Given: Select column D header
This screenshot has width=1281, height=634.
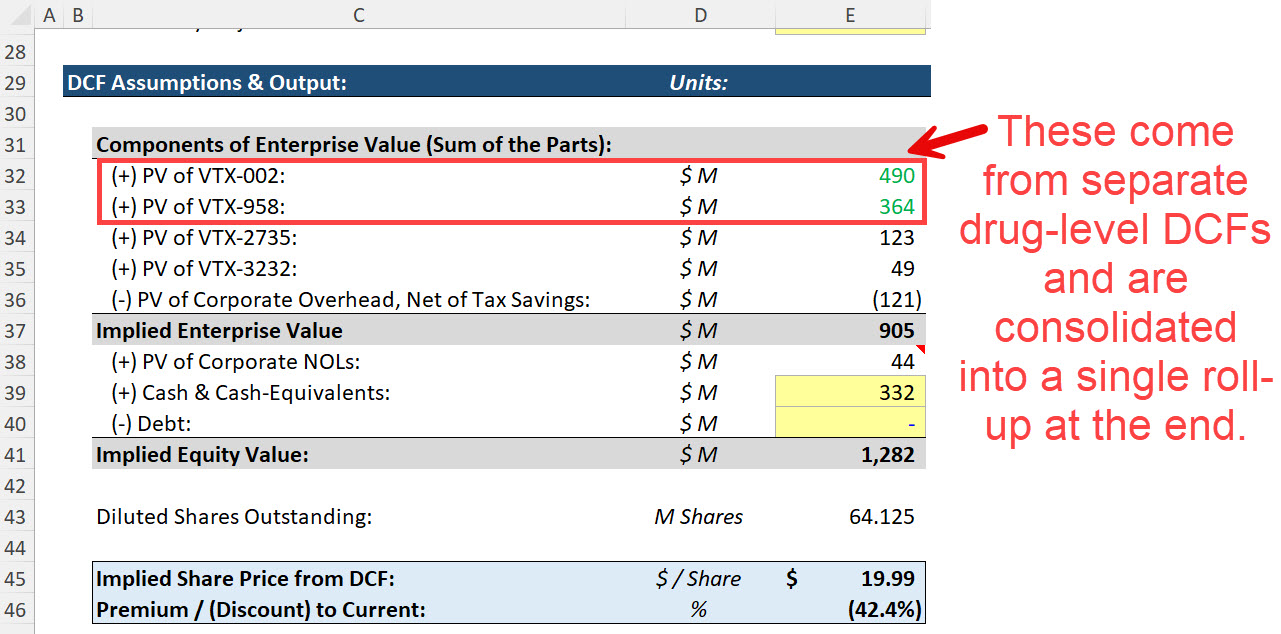Looking at the screenshot, I should [x=700, y=14].
